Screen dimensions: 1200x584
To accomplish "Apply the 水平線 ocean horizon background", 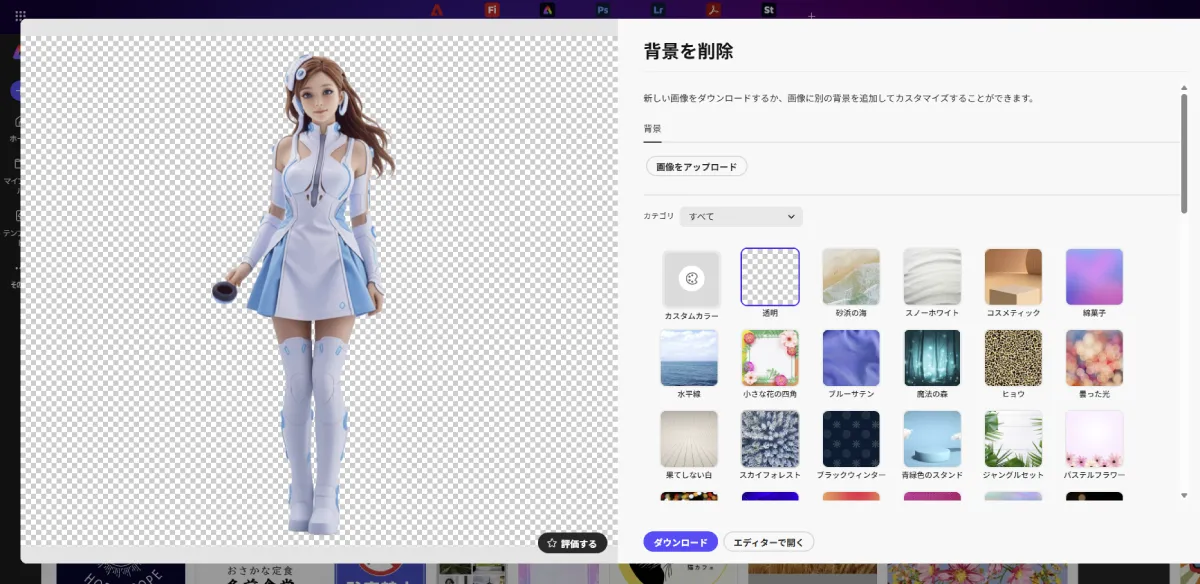I will pyautogui.click(x=689, y=358).
